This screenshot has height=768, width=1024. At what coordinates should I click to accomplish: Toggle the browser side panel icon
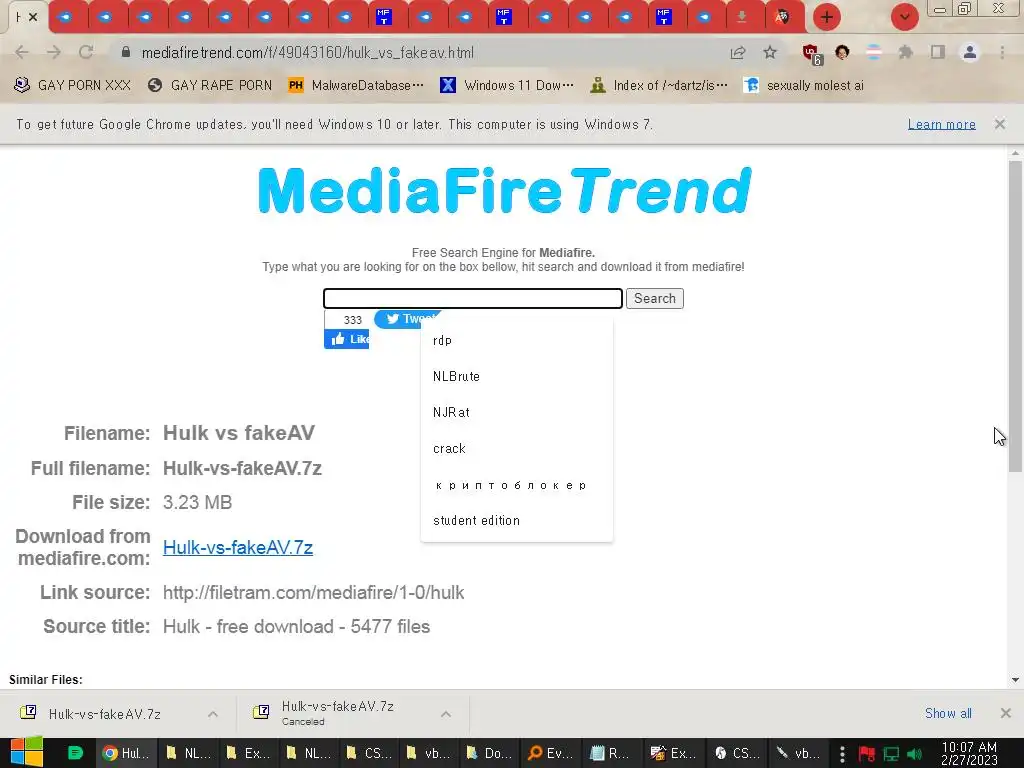coord(938,52)
